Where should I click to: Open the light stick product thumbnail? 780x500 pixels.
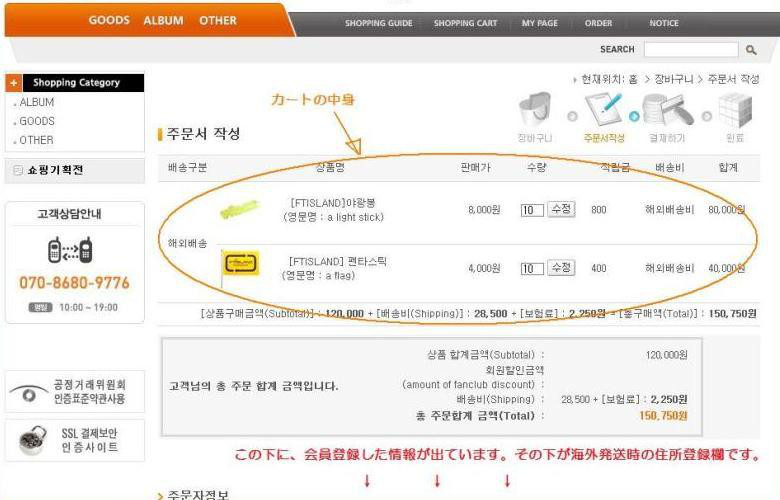tap(240, 209)
